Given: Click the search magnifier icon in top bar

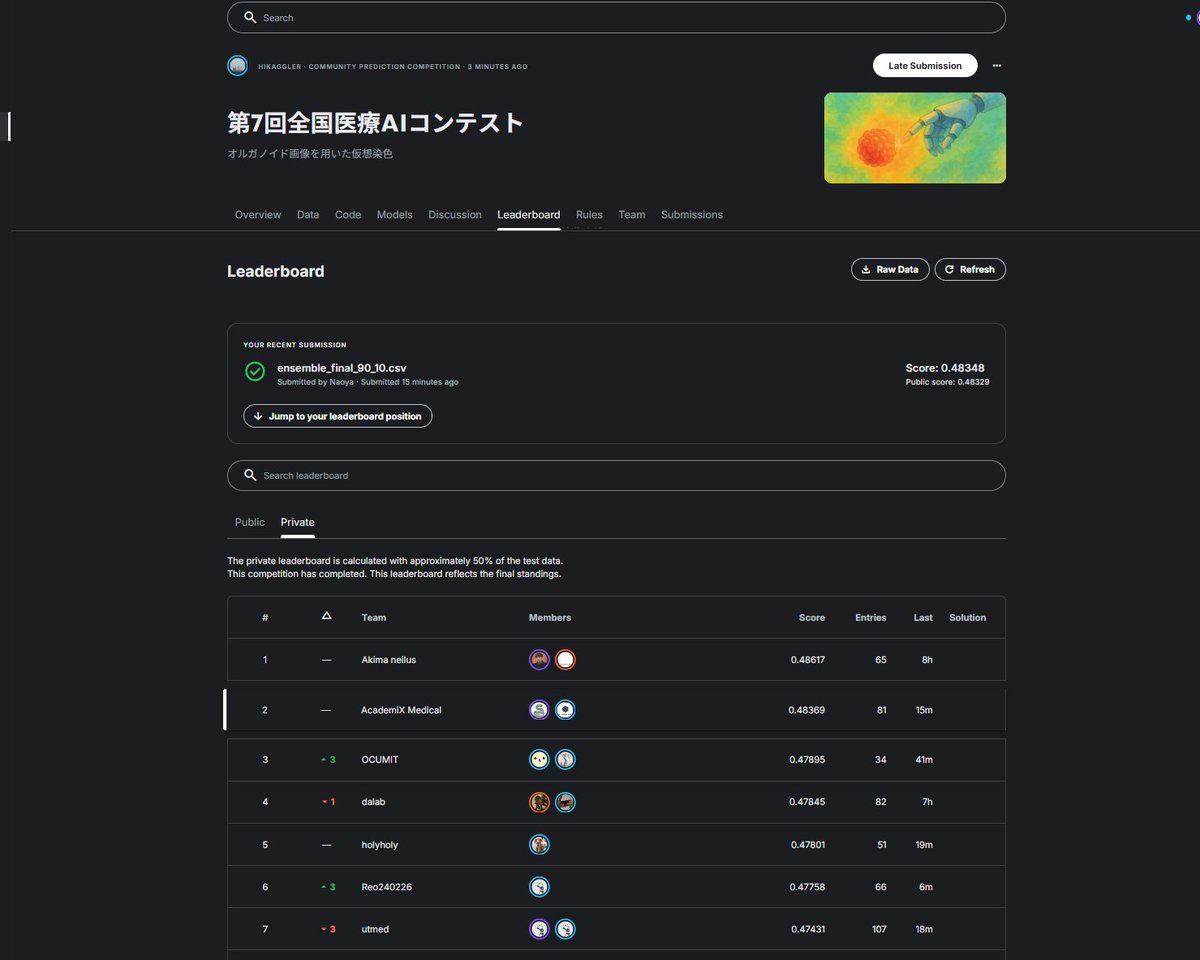Looking at the screenshot, I should coord(250,17).
